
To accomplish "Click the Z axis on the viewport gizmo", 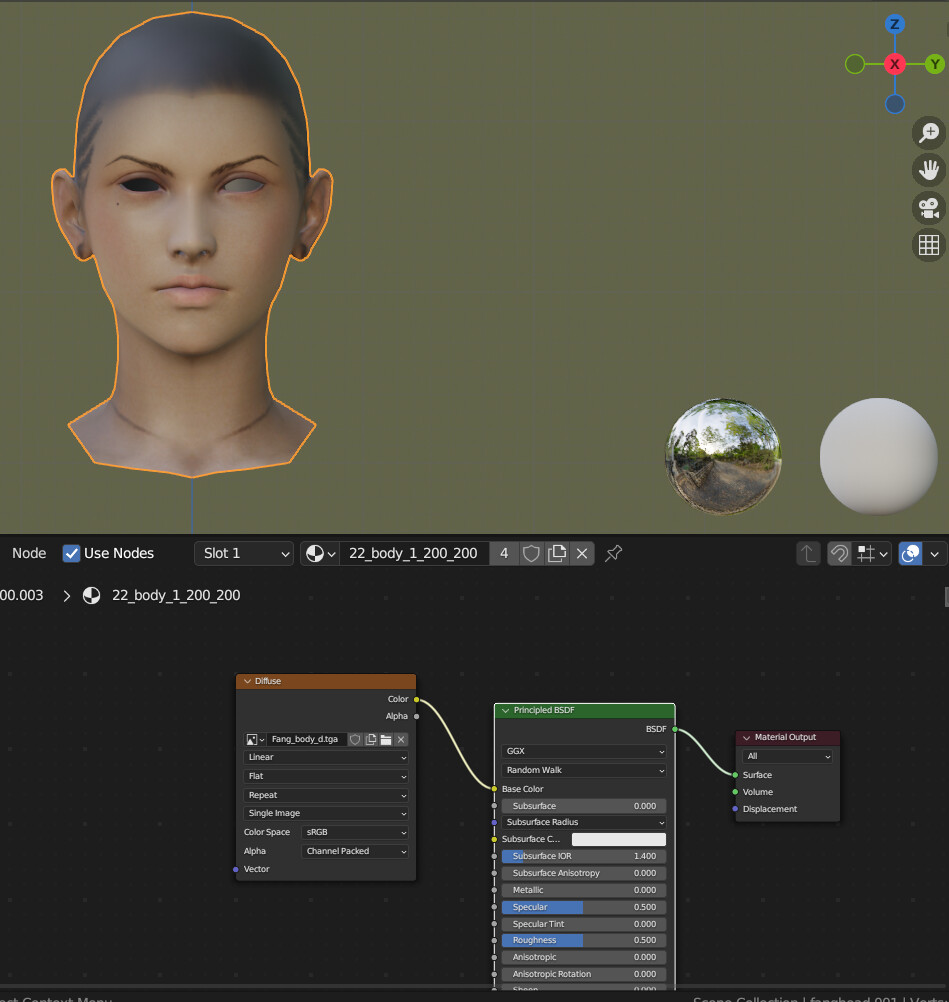I will [895, 24].
